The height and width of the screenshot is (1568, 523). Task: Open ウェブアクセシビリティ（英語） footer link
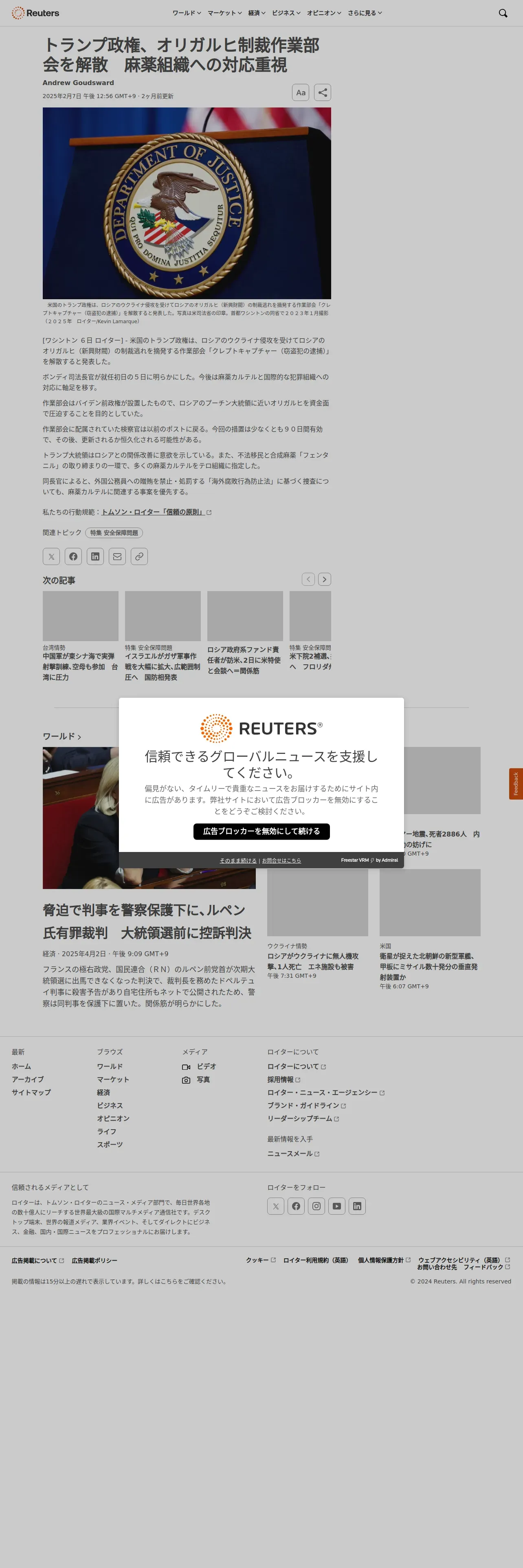(464, 1260)
